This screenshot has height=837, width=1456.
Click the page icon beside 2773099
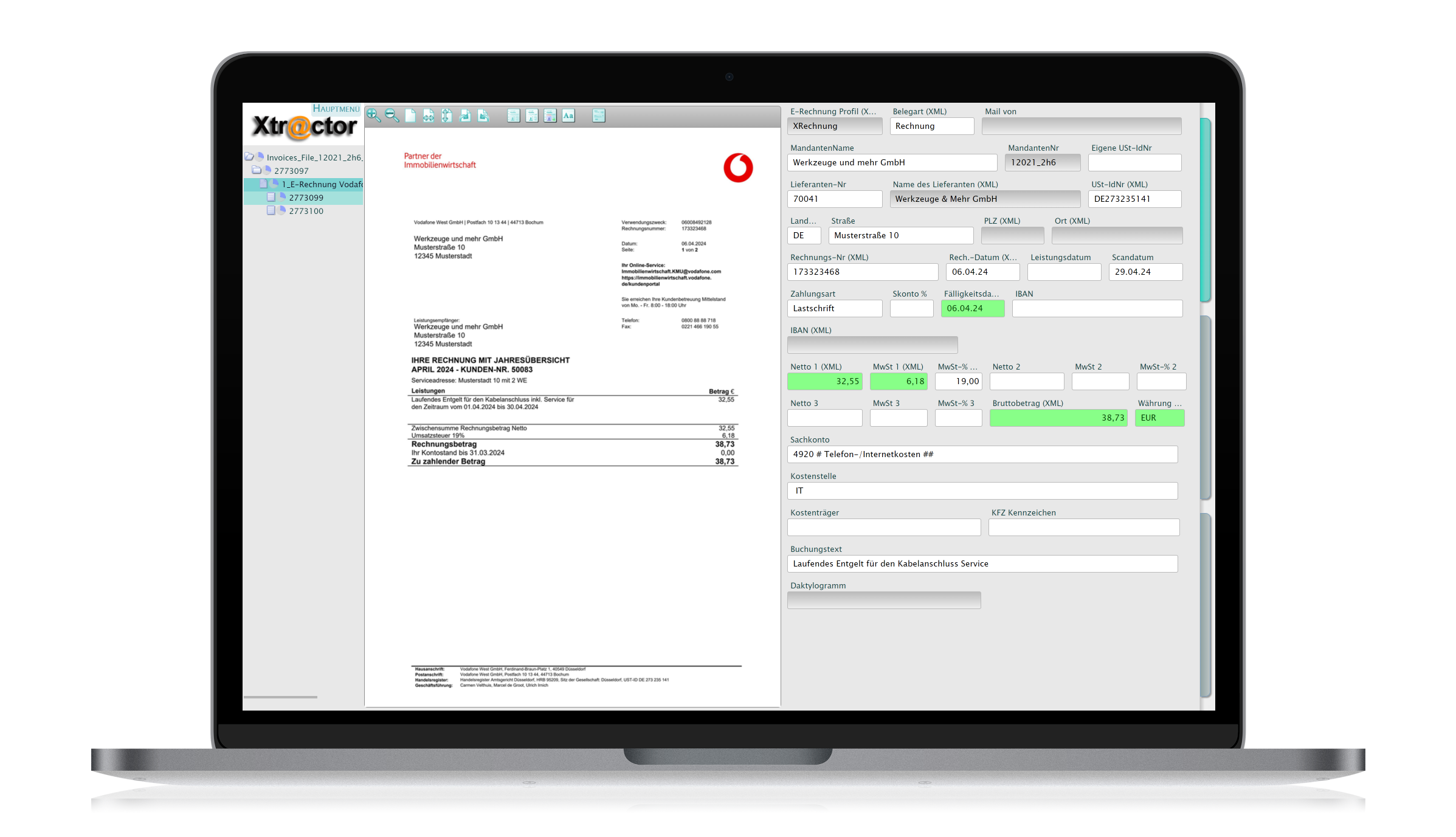pyautogui.click(x=271, y=197)
